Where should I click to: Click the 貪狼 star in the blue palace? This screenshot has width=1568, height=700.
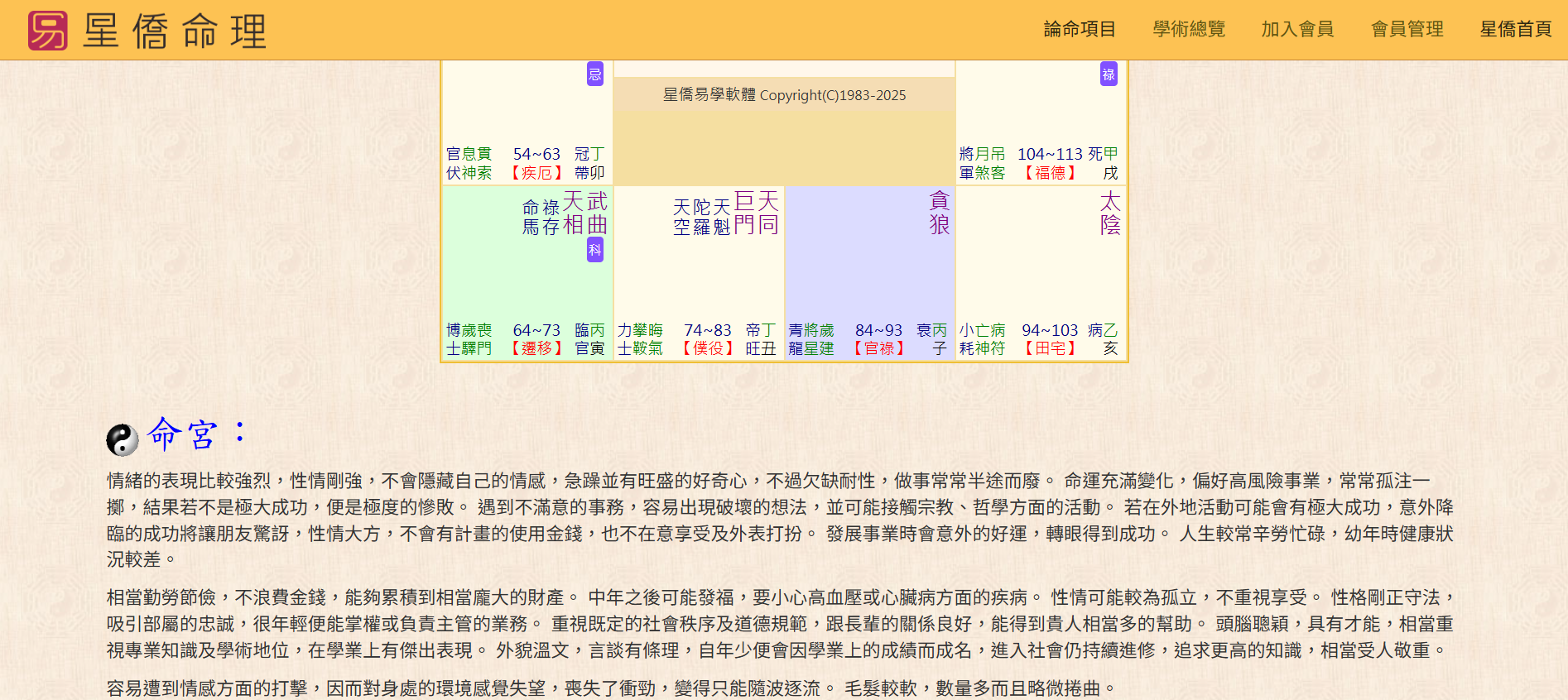click(939, 213)
